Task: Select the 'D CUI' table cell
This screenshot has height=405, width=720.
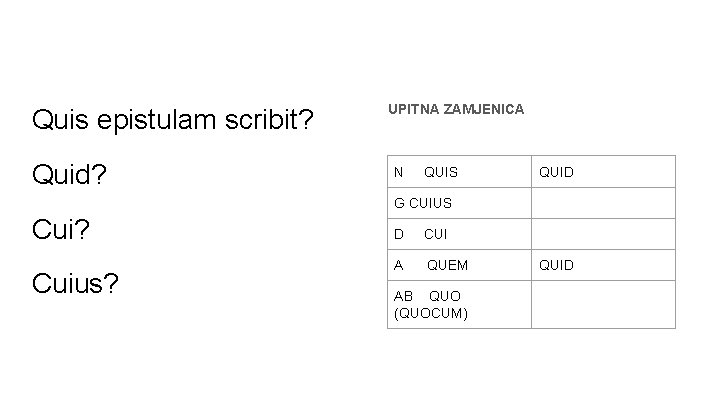Action: click(458, 234)
